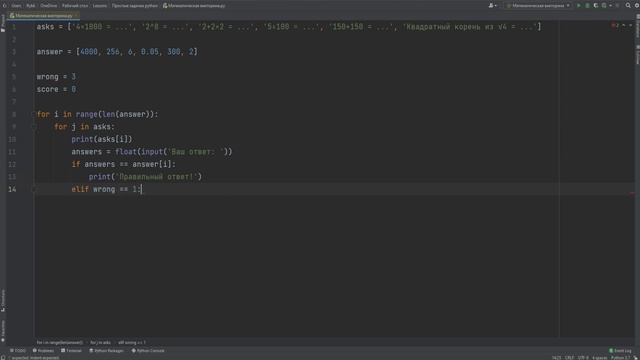
Task: Open the Project tool window sidebar button
Action: point(3,24)
